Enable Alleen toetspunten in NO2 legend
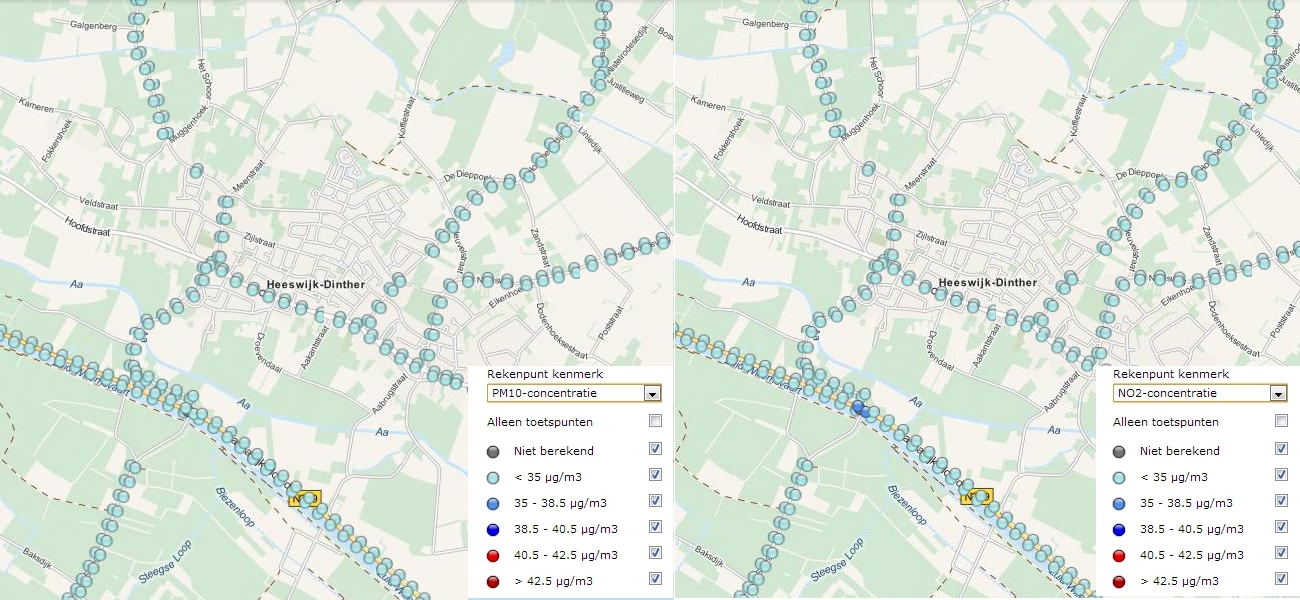This screenshot has height=600, width=1300. 1281,421
